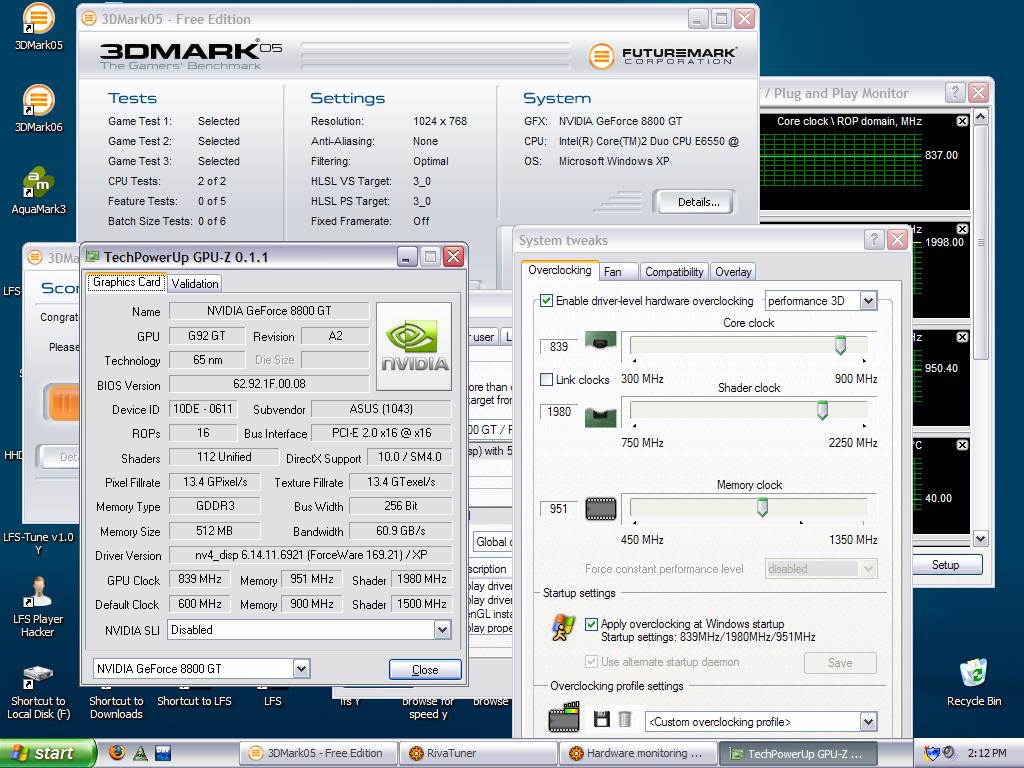Click the Save startup settings button
The width and height of the screenshot is (1024, 768).
[840, 663]
